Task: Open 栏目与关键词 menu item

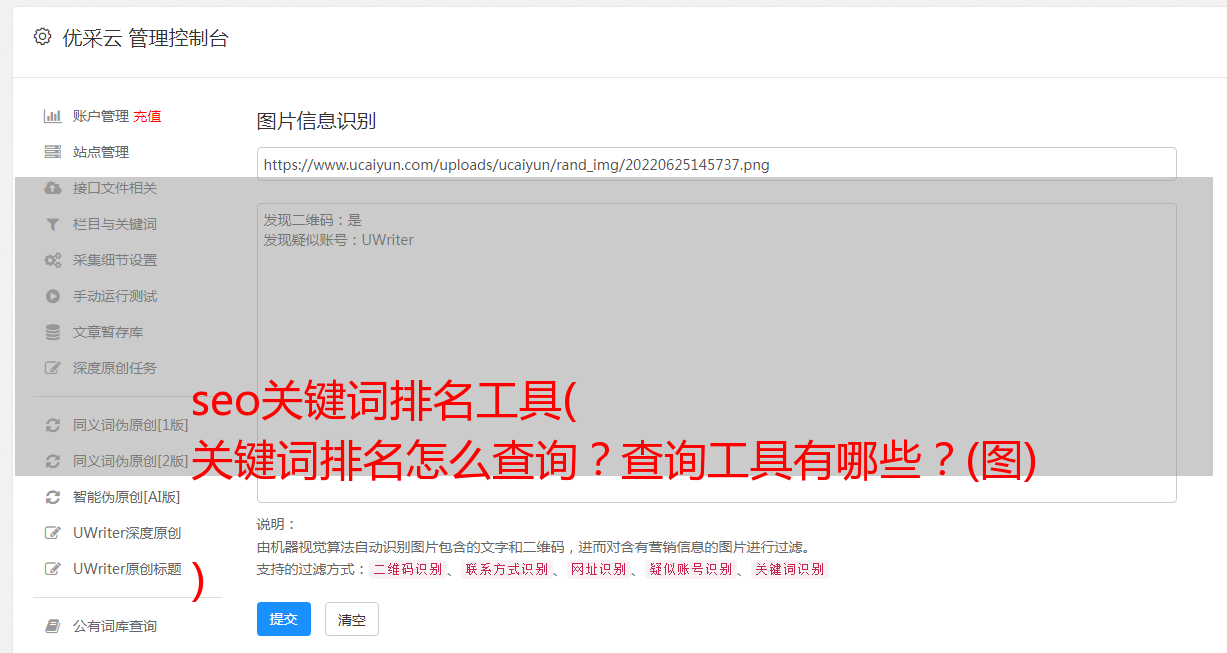Action: (115, 224)
